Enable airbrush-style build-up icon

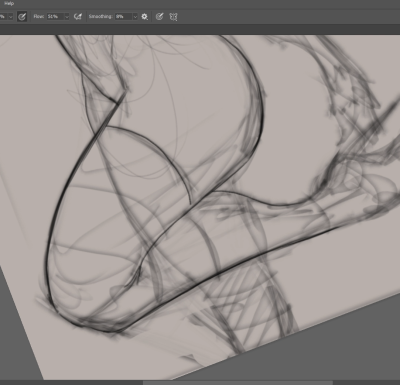[78, 17]
